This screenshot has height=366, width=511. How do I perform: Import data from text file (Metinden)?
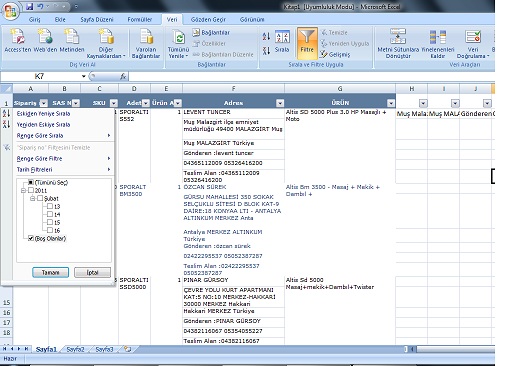pyautogui.click(x=72, y=41)
